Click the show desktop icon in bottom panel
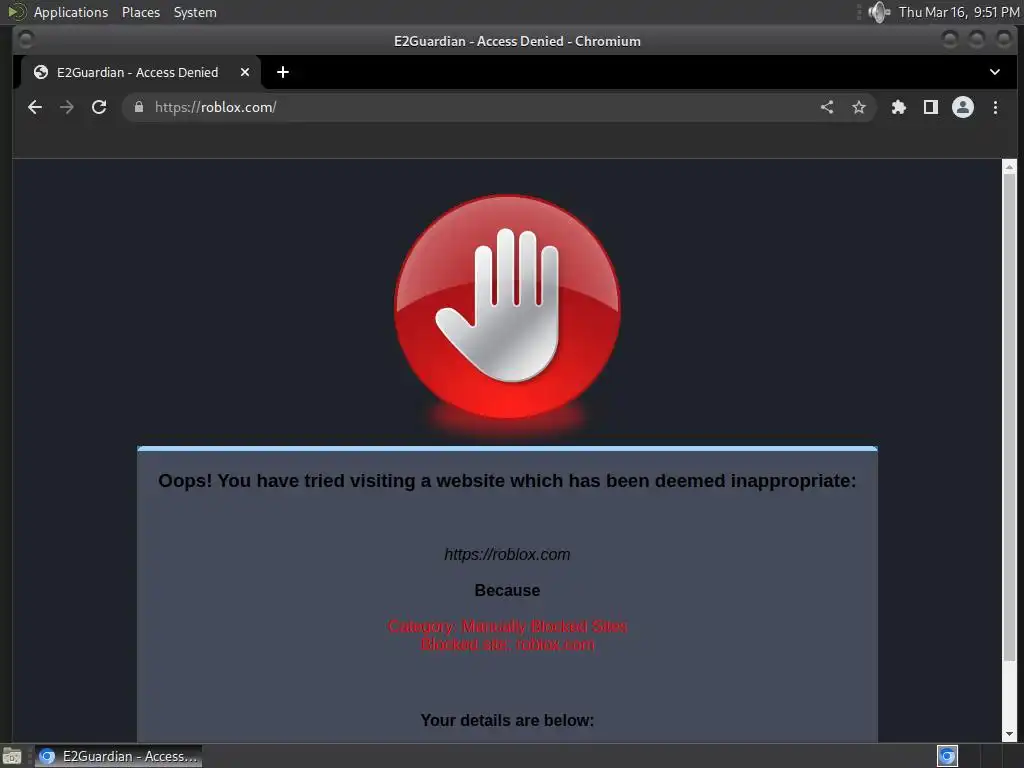The width and height of the screenshot is (1024, 768). 12,756
